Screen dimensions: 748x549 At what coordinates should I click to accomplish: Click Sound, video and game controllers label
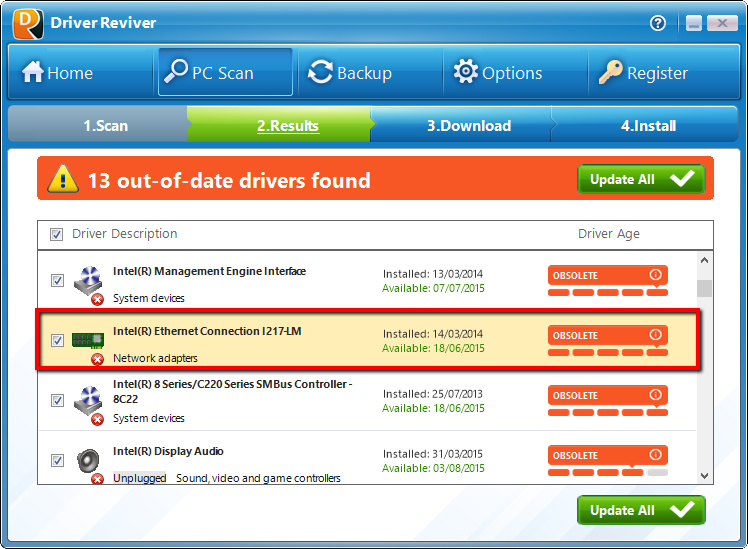point(258,478)
